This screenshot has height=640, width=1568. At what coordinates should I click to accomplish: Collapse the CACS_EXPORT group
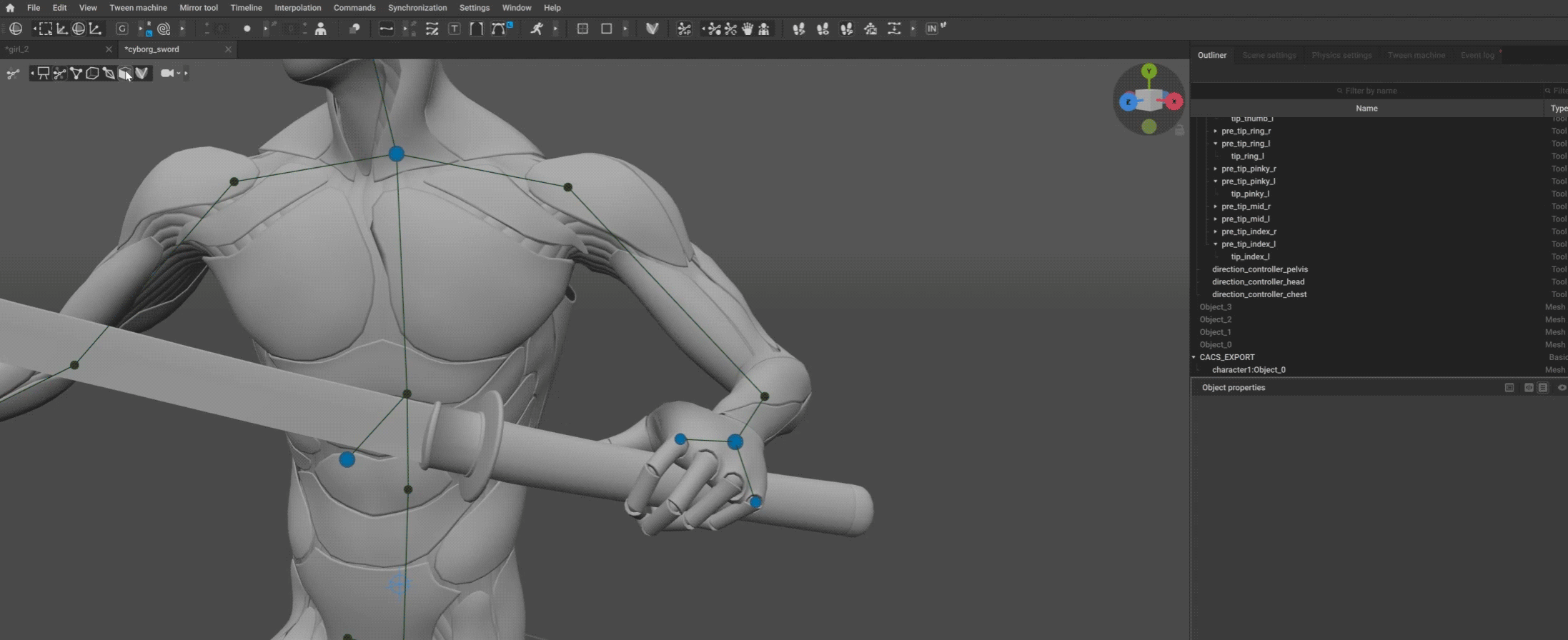(1194, 357)
